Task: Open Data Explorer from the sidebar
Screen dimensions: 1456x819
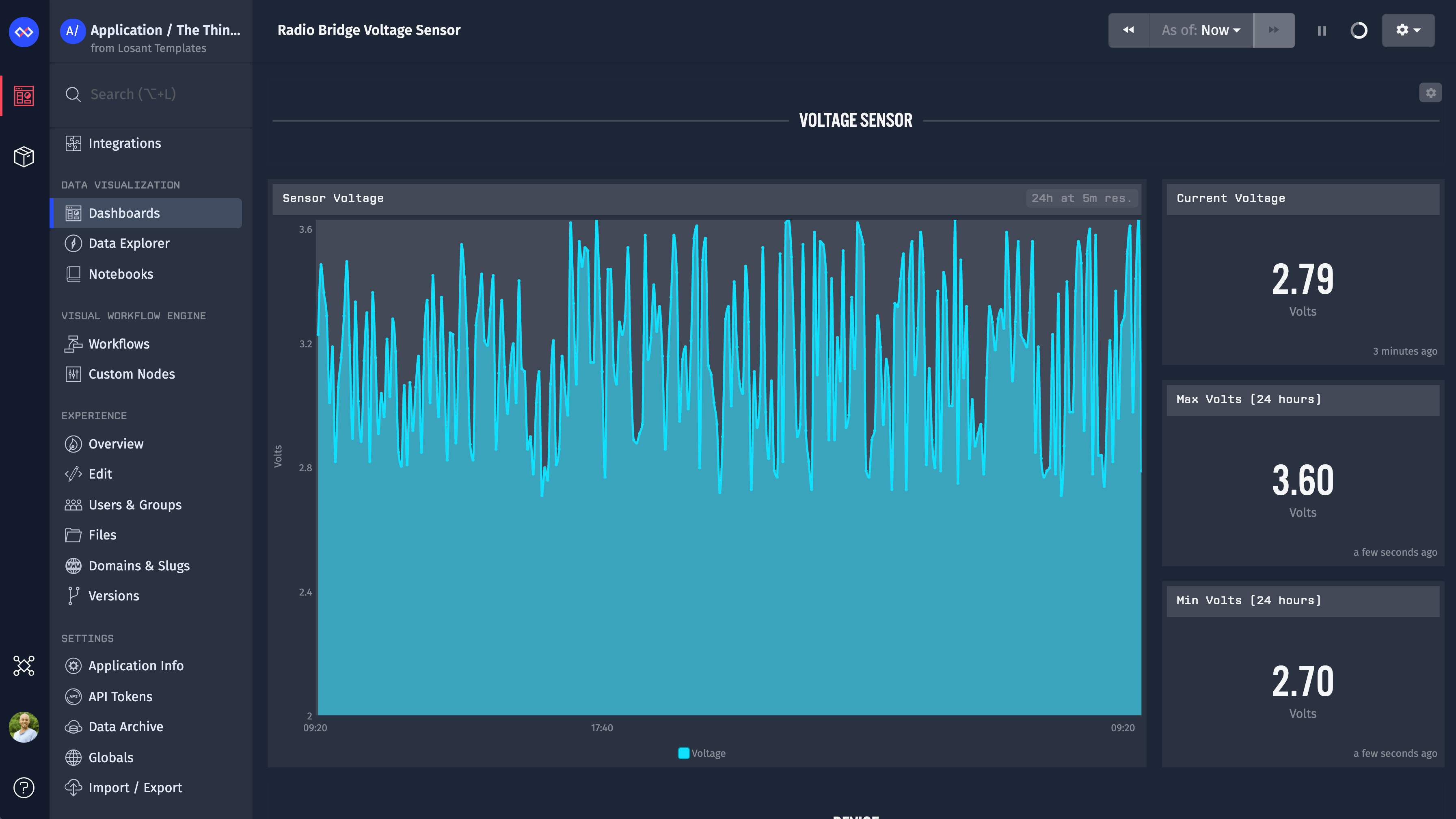Action: point(129,243)
